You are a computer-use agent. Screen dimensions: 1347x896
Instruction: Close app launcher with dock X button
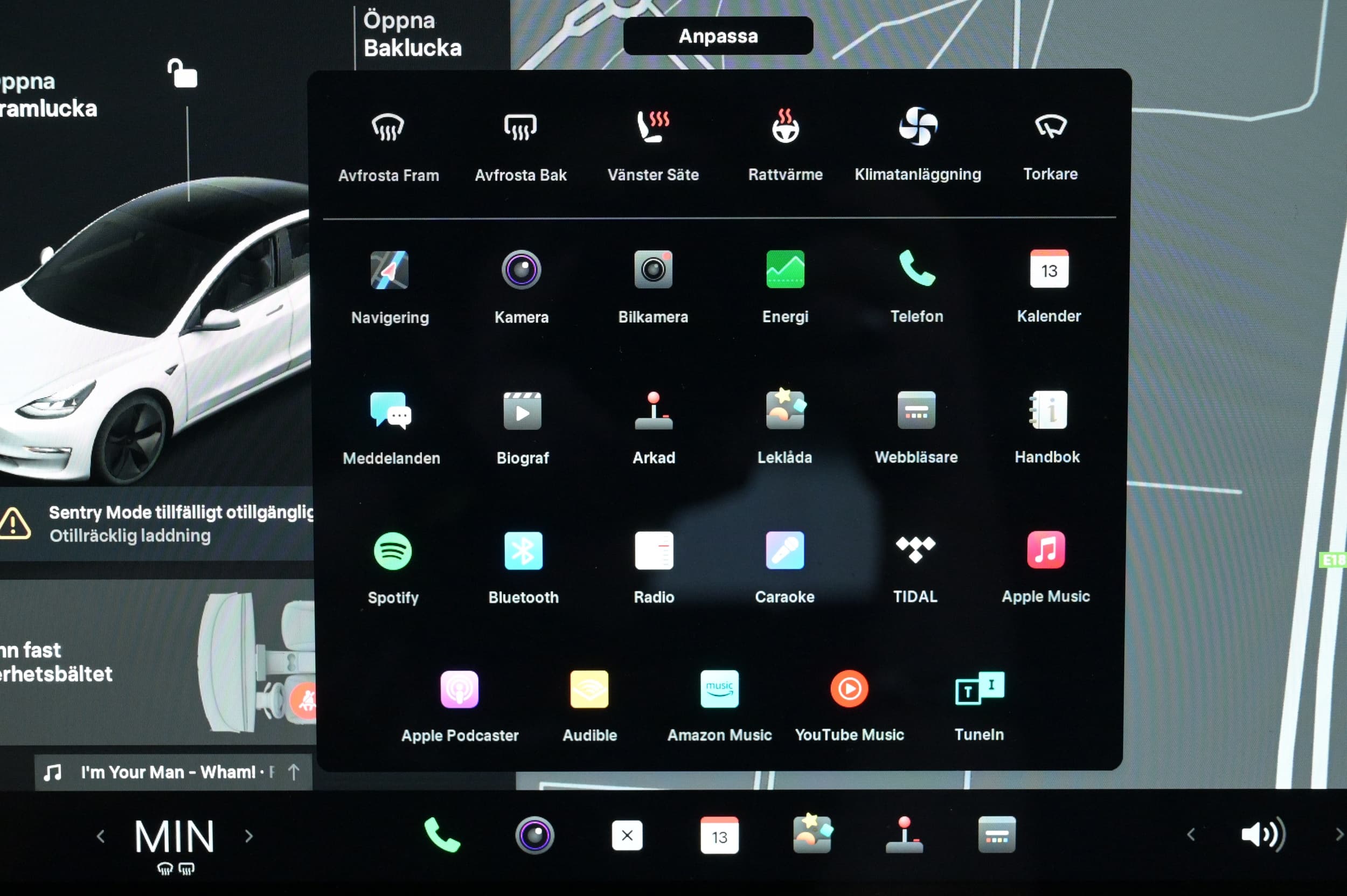[x=627, y=836]
